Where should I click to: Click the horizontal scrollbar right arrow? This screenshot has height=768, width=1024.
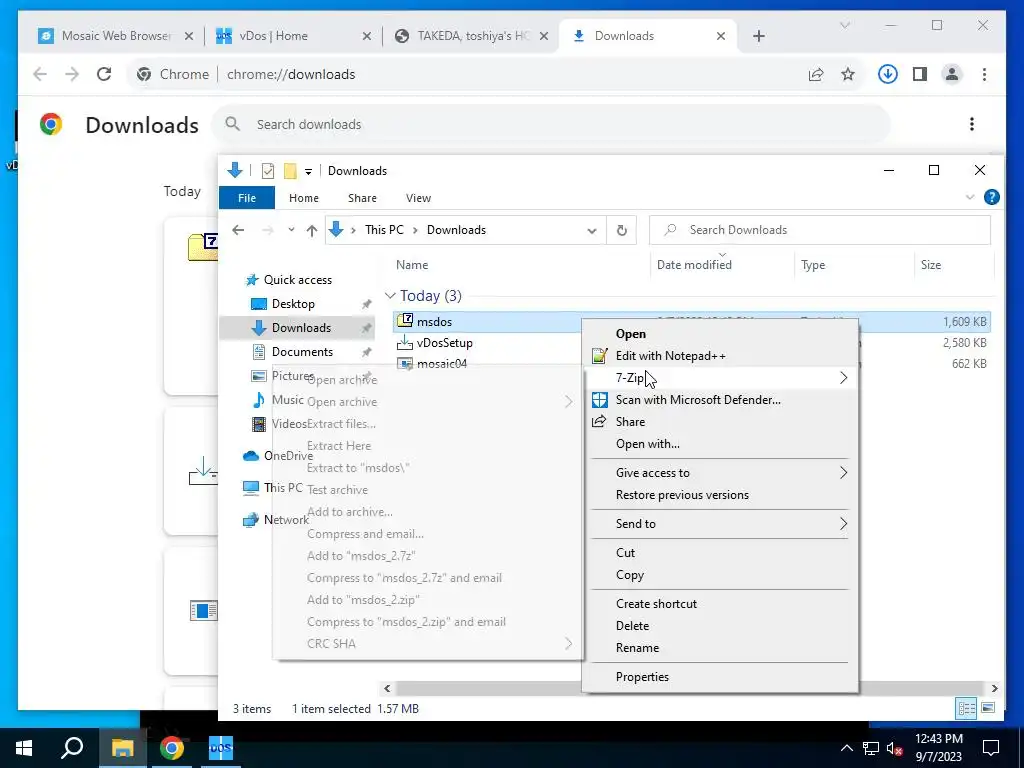(x=994, y=688)
